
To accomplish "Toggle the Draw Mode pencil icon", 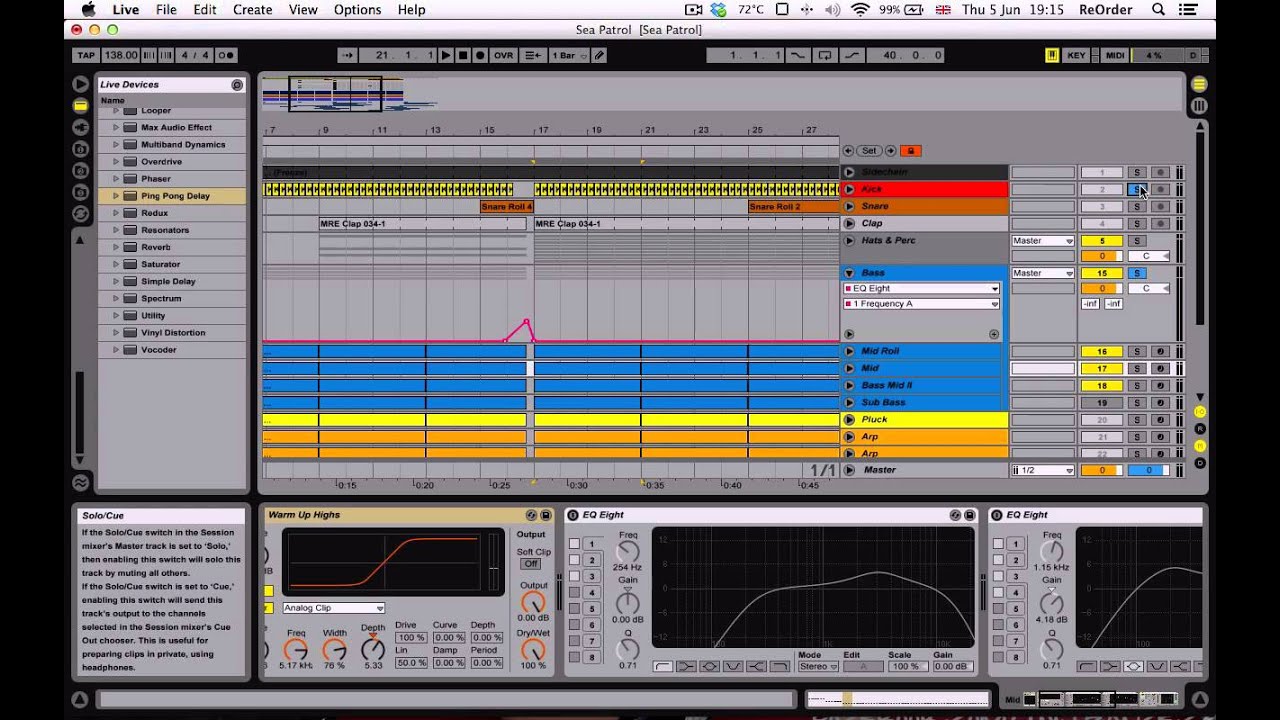I will [599, 55].
